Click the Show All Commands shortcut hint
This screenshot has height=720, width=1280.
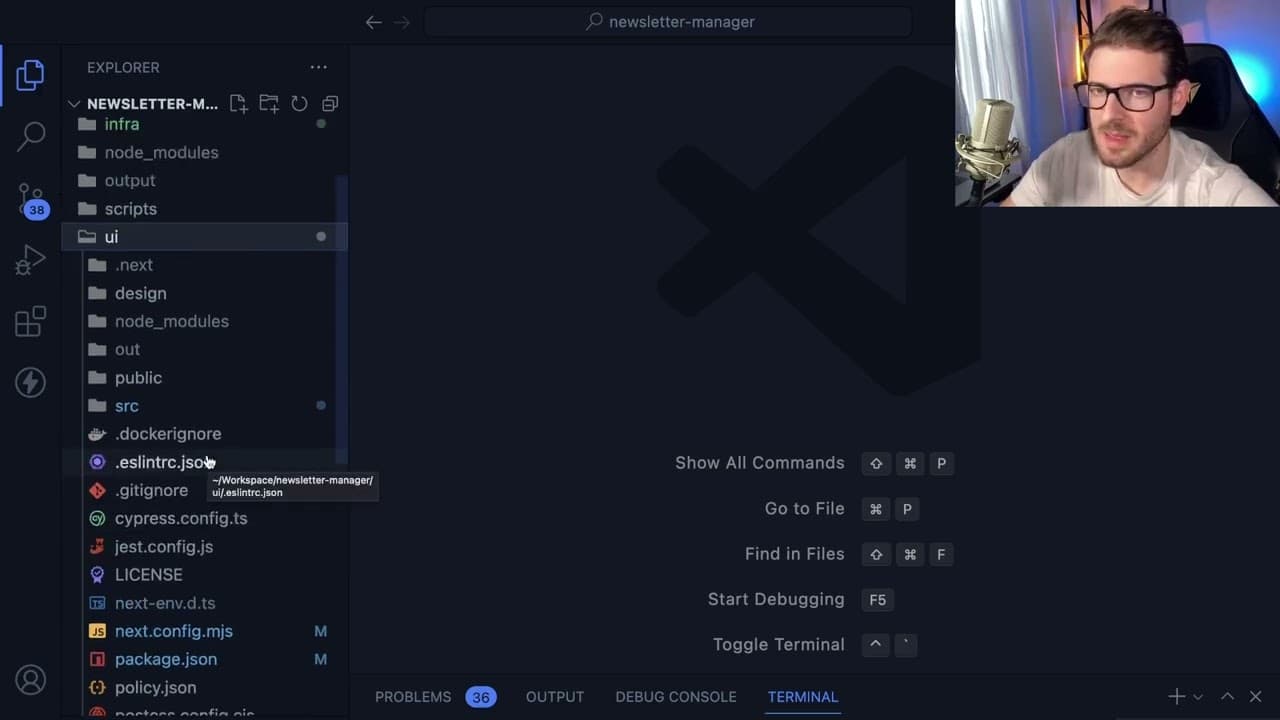[x=814, y=463]
